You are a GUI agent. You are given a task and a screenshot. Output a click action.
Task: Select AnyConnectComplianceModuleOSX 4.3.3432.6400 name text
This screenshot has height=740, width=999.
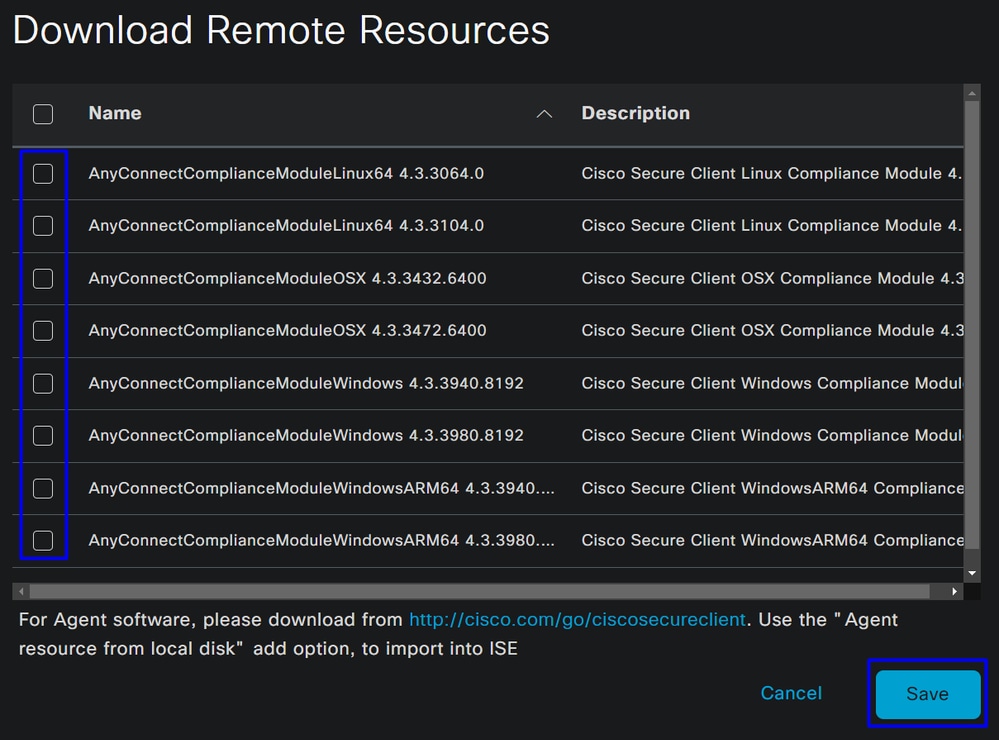click(x=287, y=279)
